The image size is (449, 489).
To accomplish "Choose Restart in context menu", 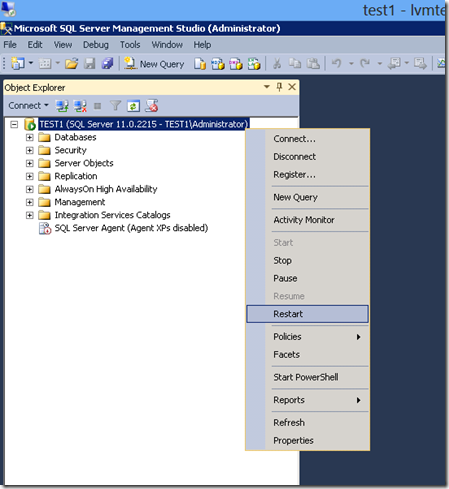I will (307, 314).
